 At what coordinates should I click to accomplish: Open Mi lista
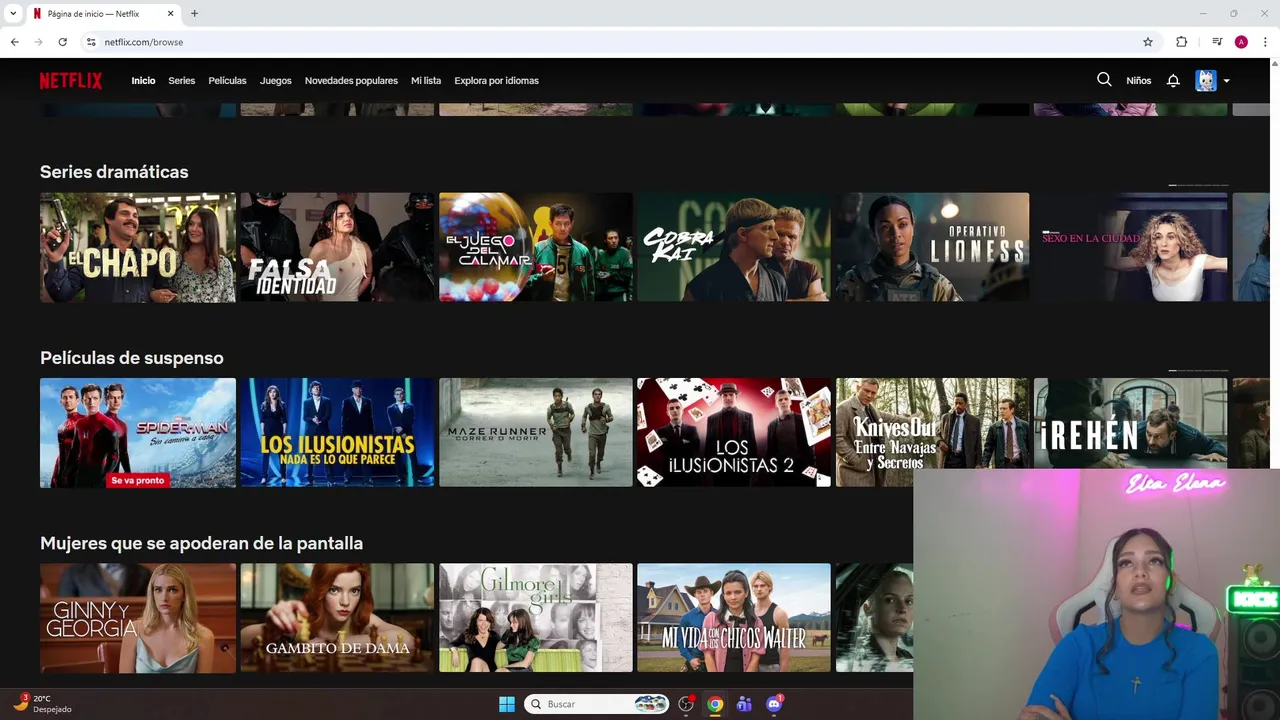tap(426, 81)
